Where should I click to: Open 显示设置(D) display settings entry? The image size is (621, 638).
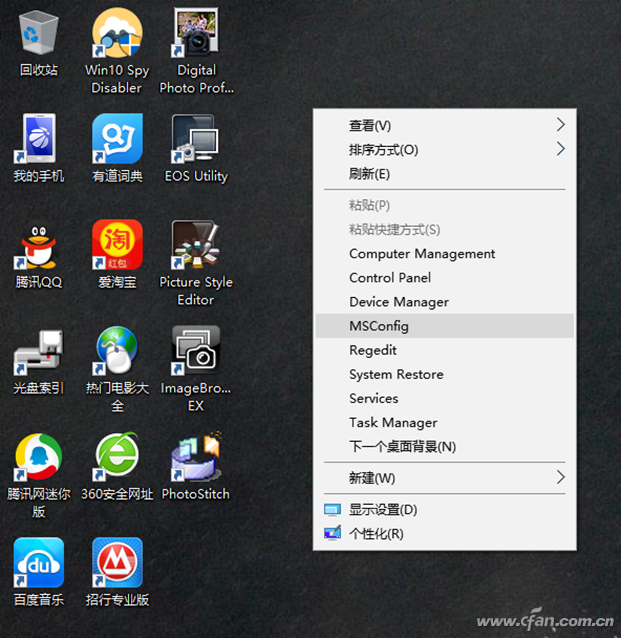(x=445, y=509)
